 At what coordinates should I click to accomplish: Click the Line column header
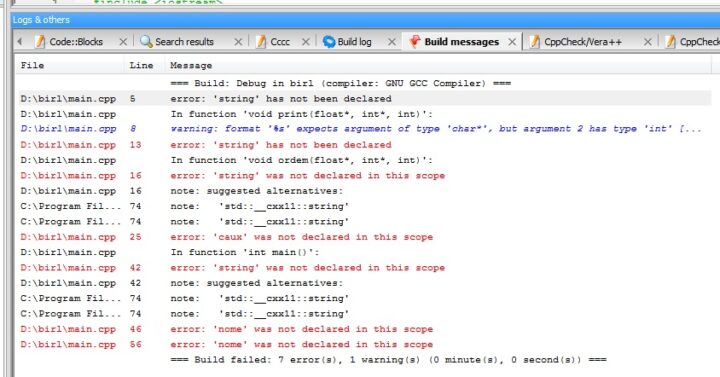(145, 66)
